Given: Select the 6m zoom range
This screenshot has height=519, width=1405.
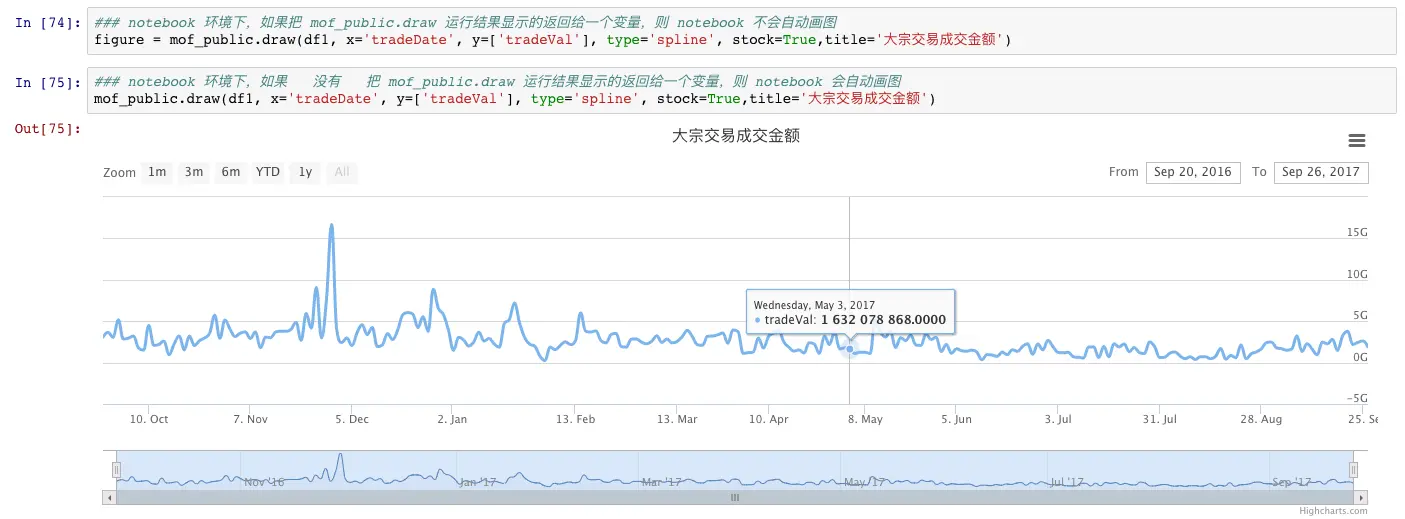Looking at the screenshot, I should (x=230, y=172).
